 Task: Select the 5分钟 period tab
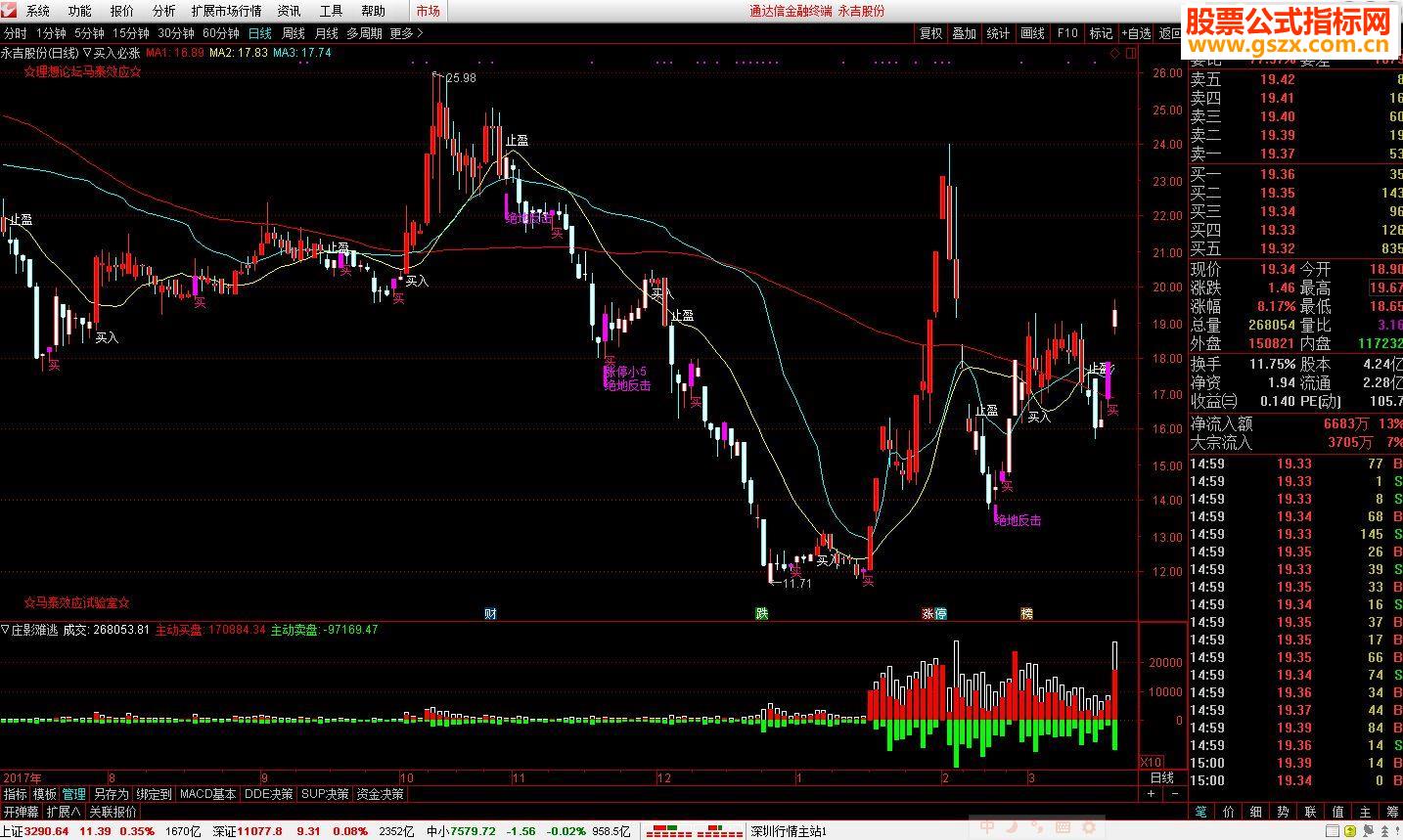[x=89, y=33]
